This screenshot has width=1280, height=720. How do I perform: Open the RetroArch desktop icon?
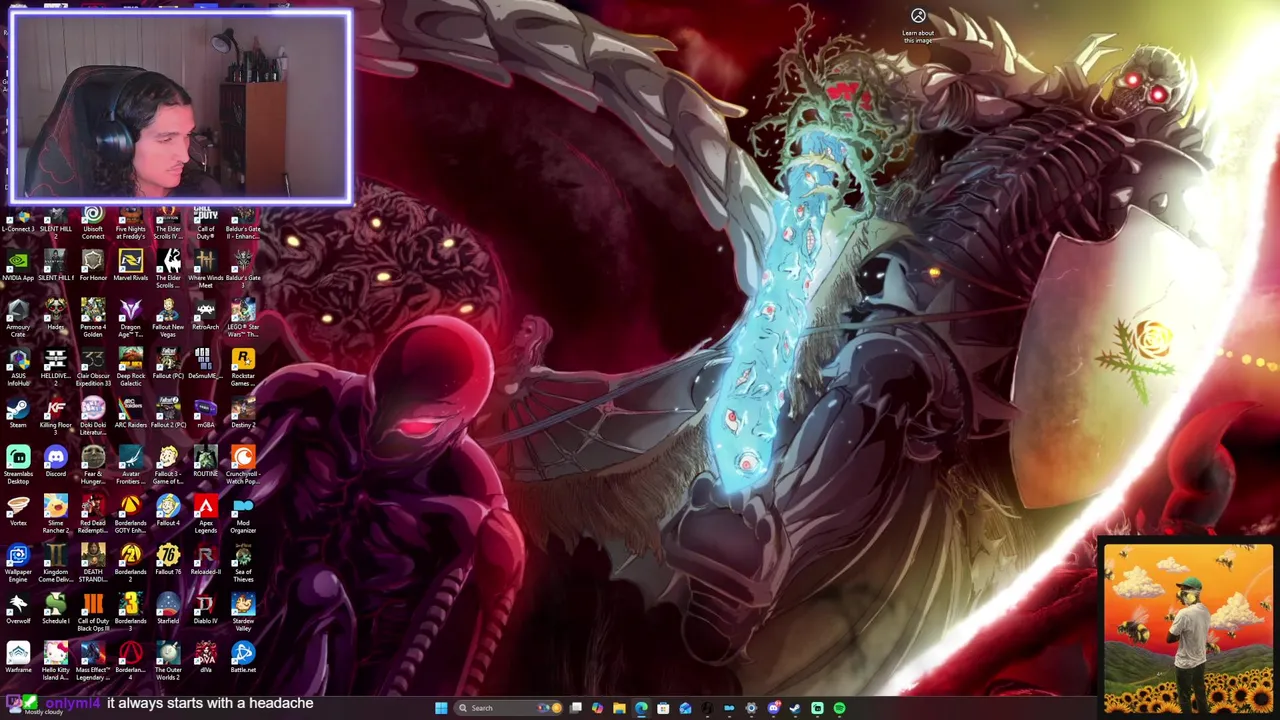[205, 316]
